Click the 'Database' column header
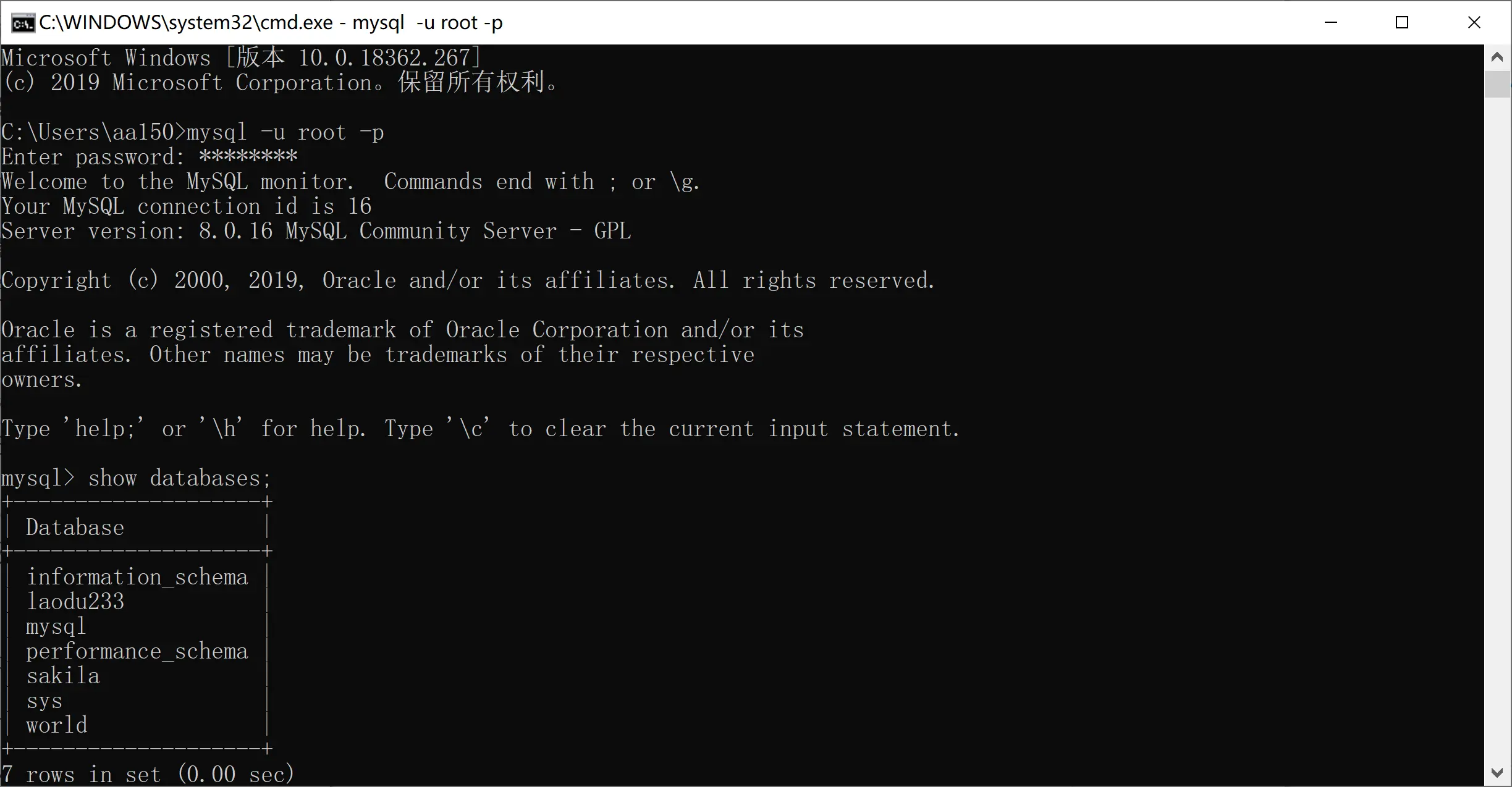The height and width of the screenshot is (787, 1512). tap(75, 528)
